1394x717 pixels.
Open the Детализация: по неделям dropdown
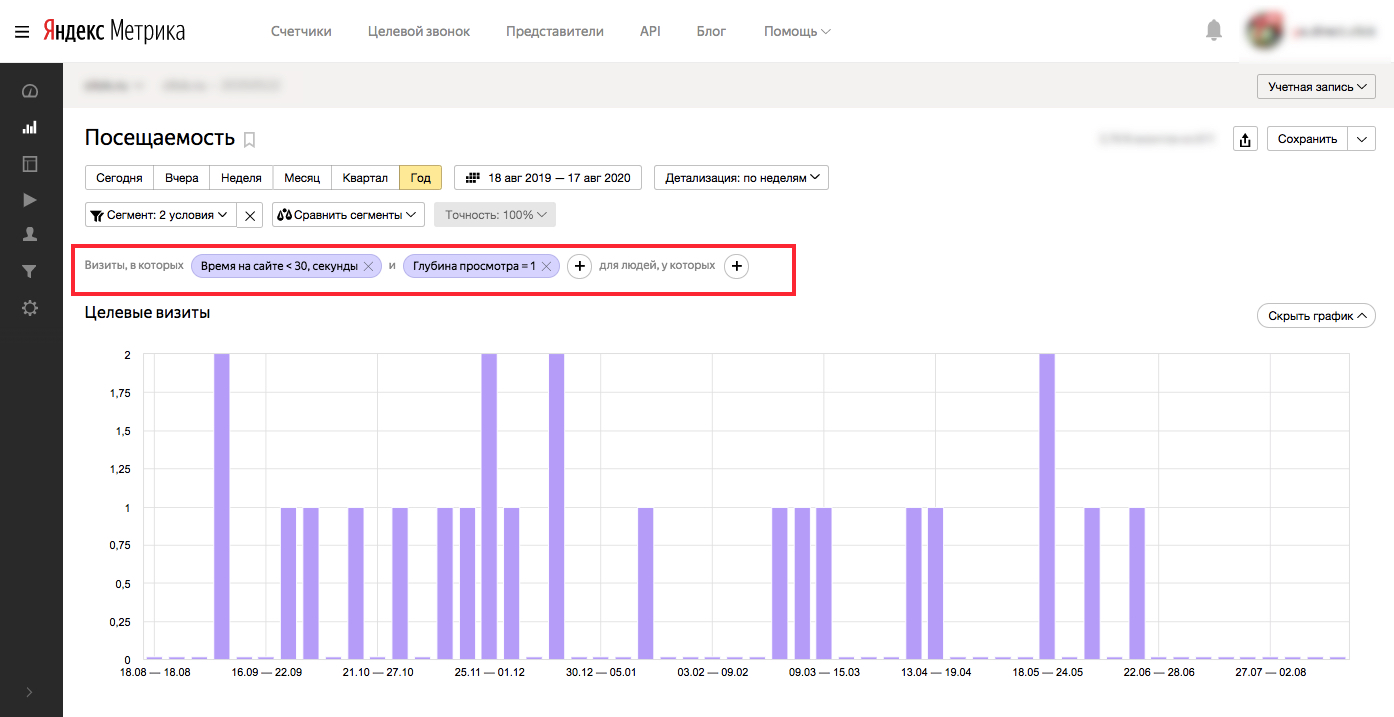click(x=741, y=178)
